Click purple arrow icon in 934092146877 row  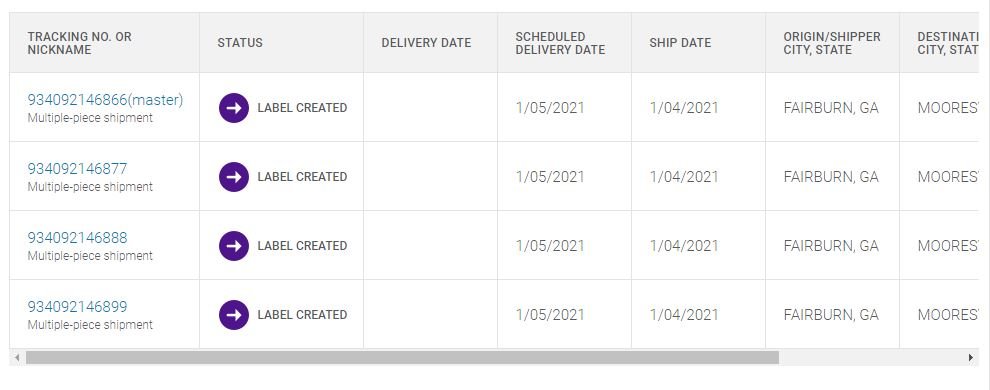[234, 177]
